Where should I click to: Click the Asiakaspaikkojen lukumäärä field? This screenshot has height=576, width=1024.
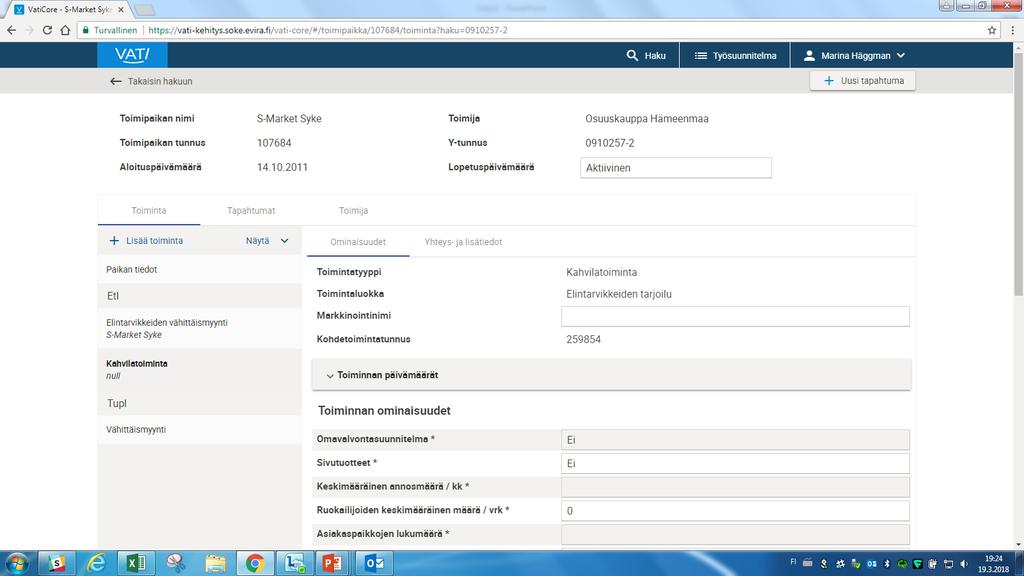click(x=735, y=534)
